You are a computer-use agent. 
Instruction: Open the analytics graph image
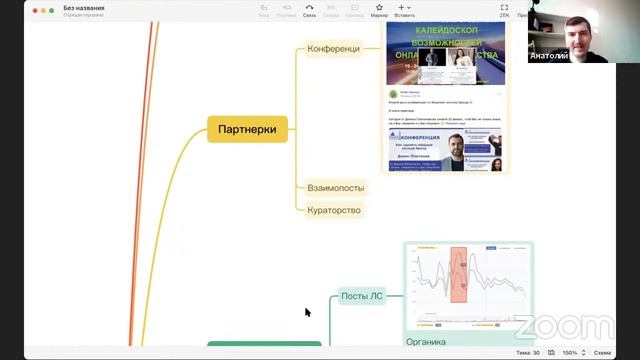(x=469, y=286)
